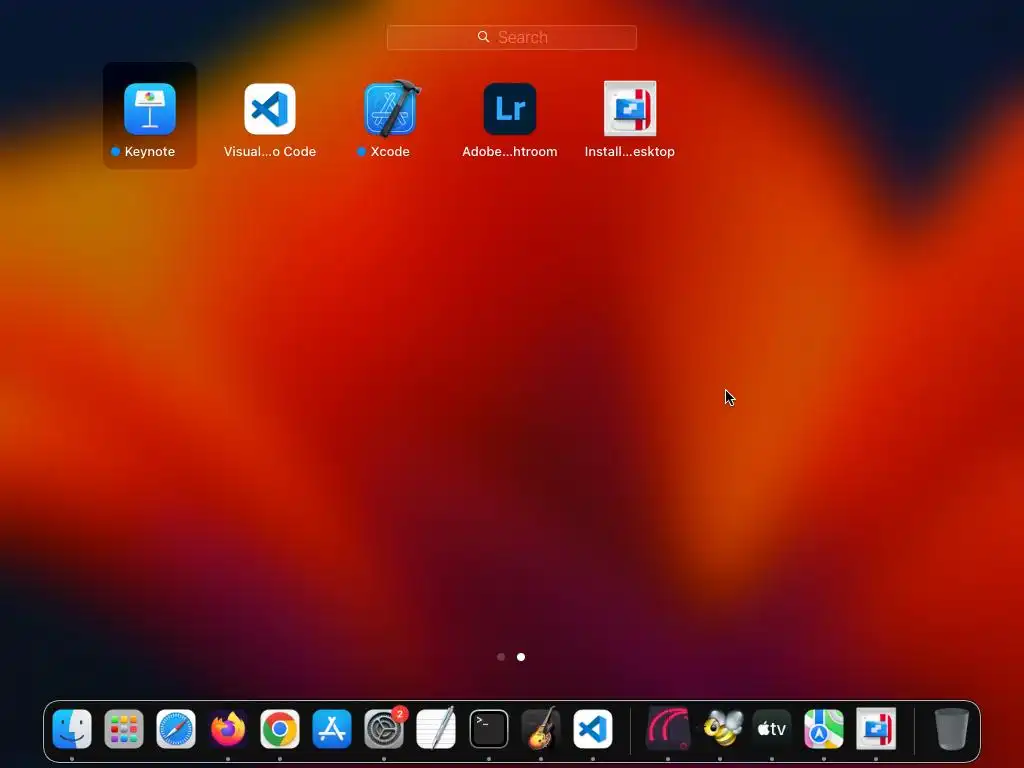The height and width of the screenshot is (768, 1024).
Task: Open Xcode app icon in Launchpad
Action: click(x=391, y=108)
